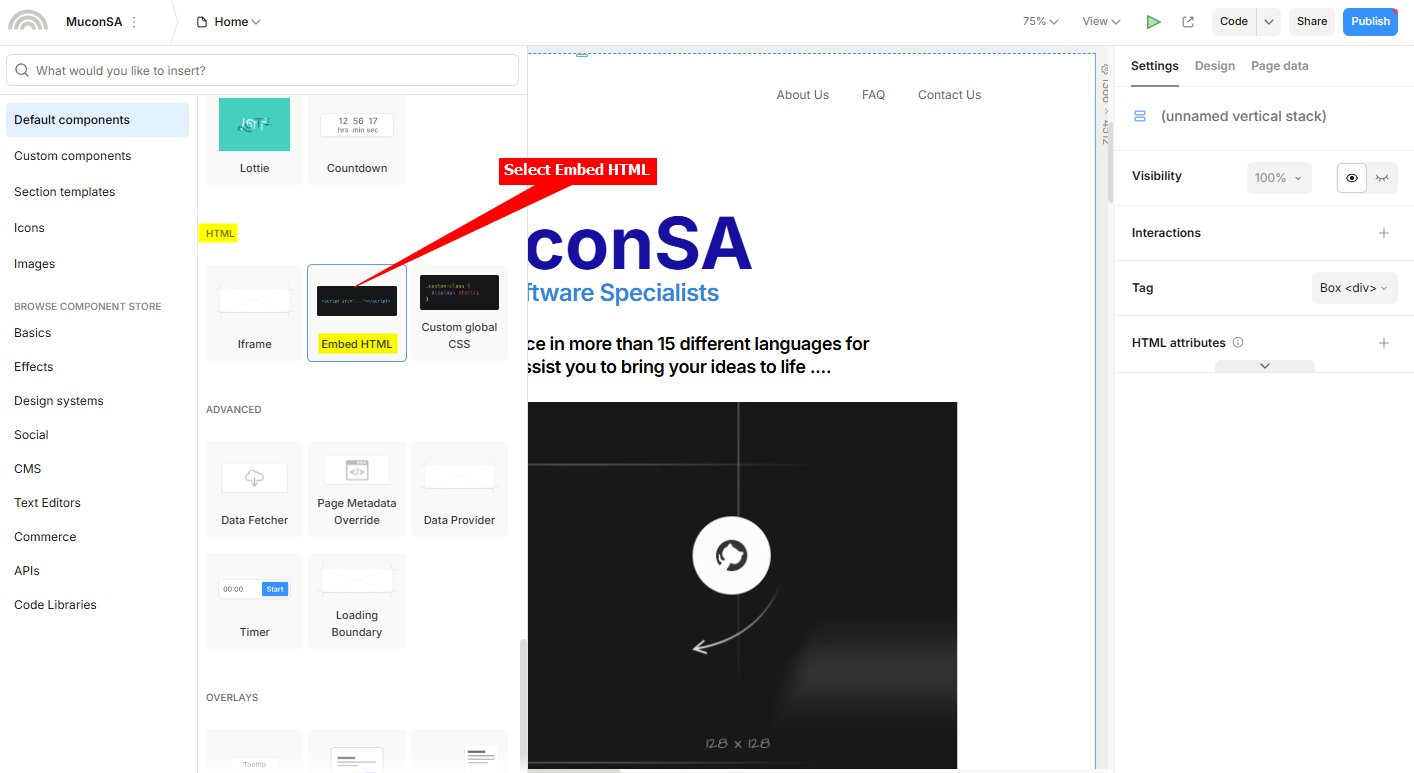
Task: Click the Share button
Action: [1312, 22]
